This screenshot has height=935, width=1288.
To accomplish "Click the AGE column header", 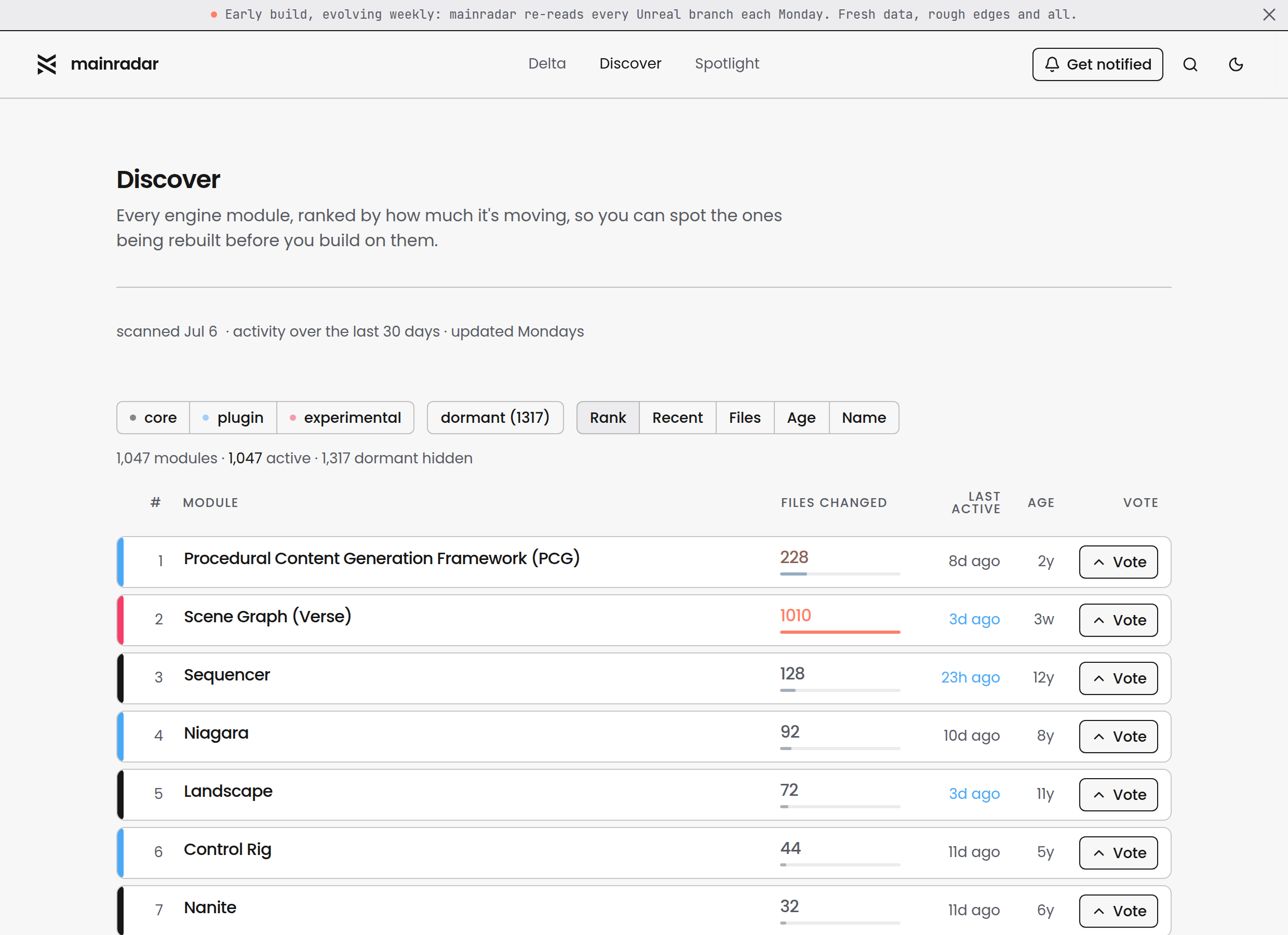I will pyautogui.click(x=1041, y=503).
